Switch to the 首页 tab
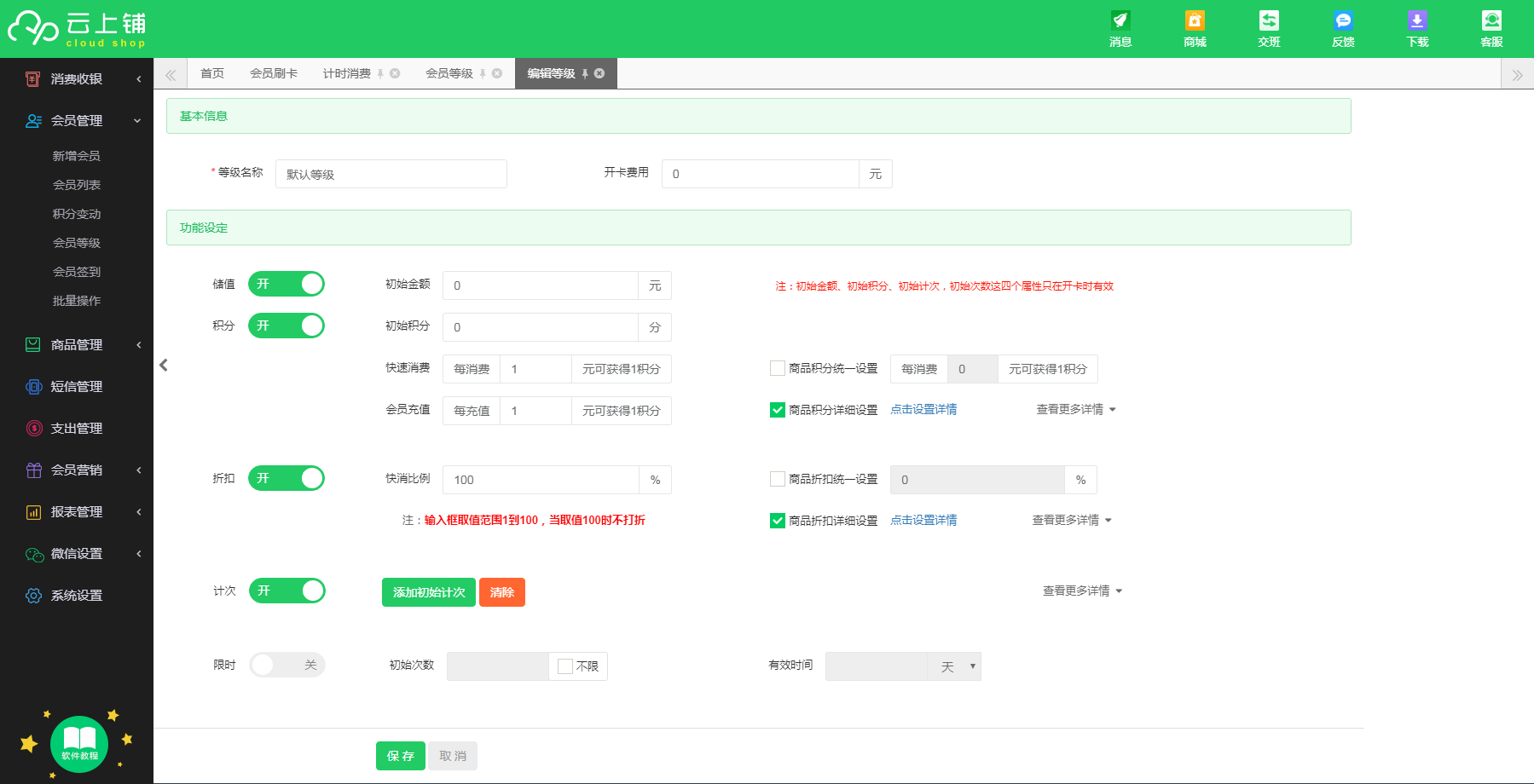Screen dimensions: 1534x784 coord(212,73)
